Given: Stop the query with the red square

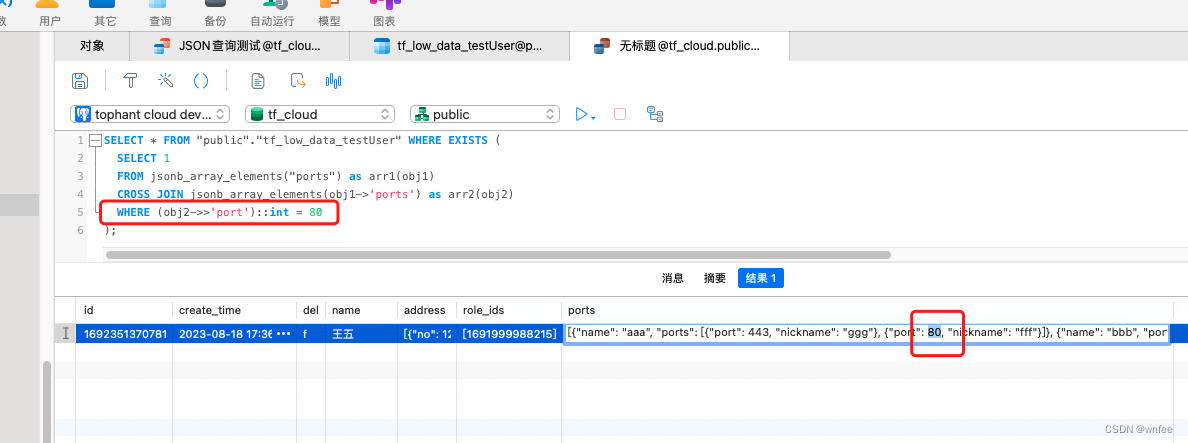Looking at the screenshot, I should (x=620, y=114).
